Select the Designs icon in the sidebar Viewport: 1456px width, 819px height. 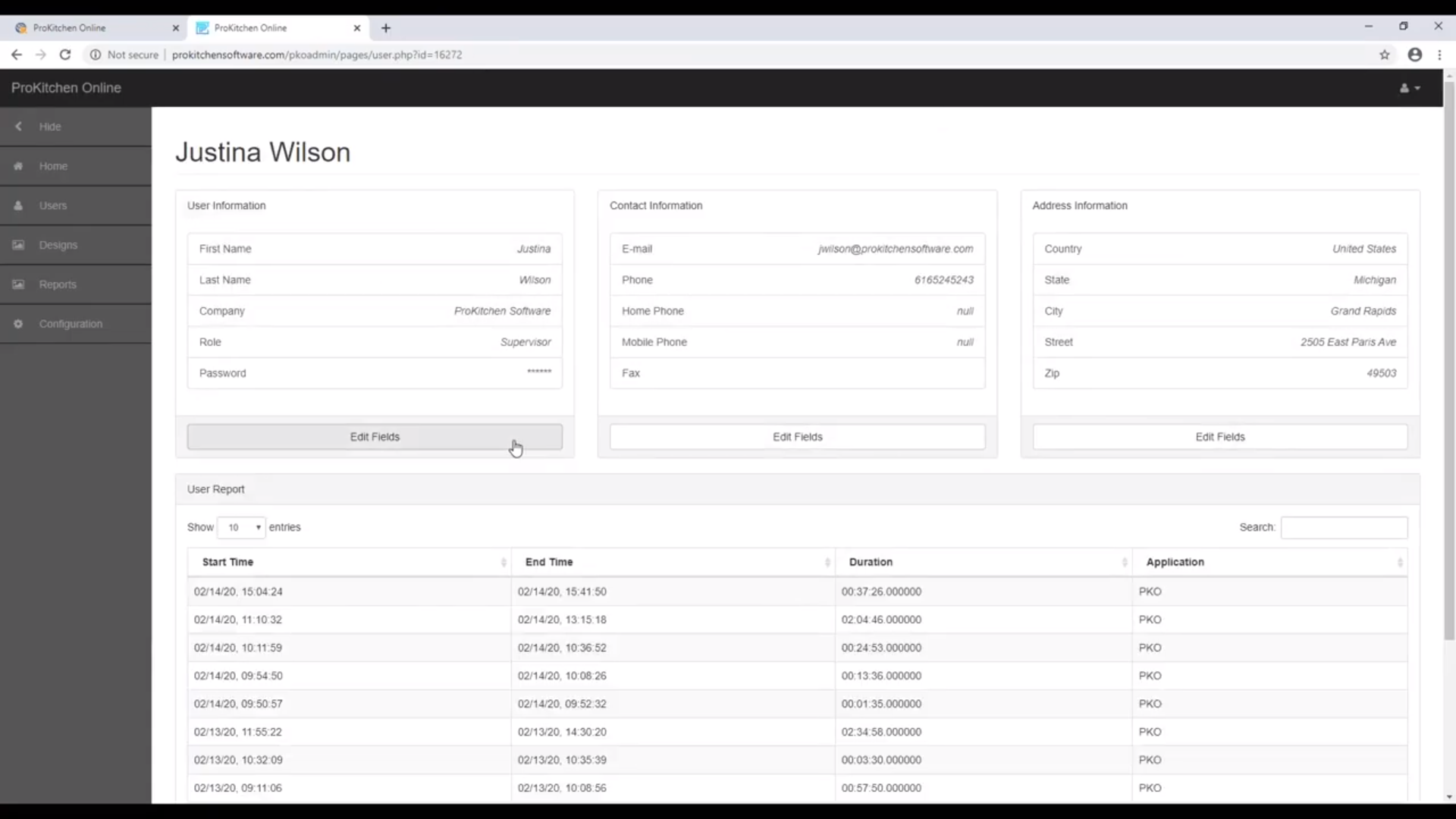[18, 244]
